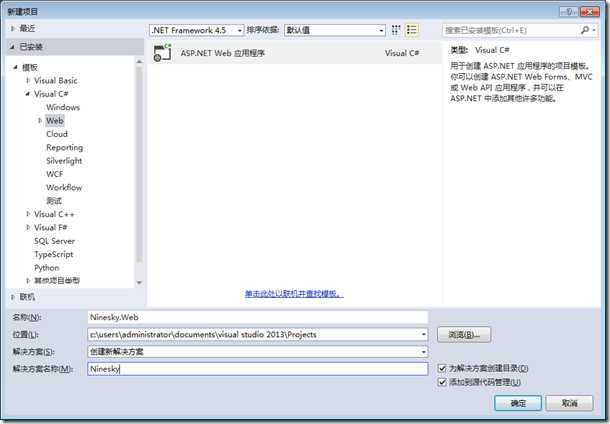Expand the Visual C++ node
The width and height of the screenshot is (610, 424).
(x=28, y=214)
